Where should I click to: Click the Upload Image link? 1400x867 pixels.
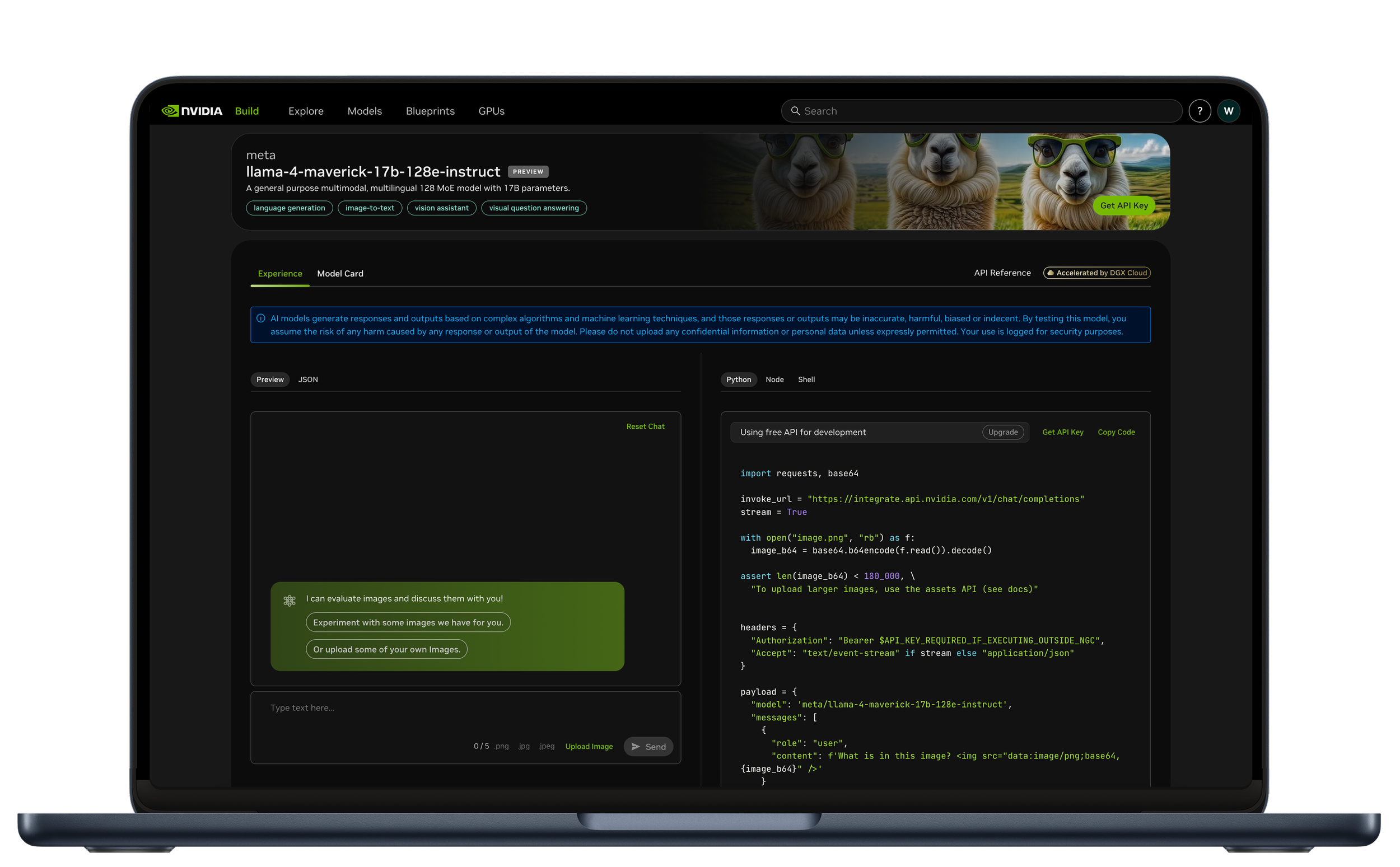coord(589,746)
